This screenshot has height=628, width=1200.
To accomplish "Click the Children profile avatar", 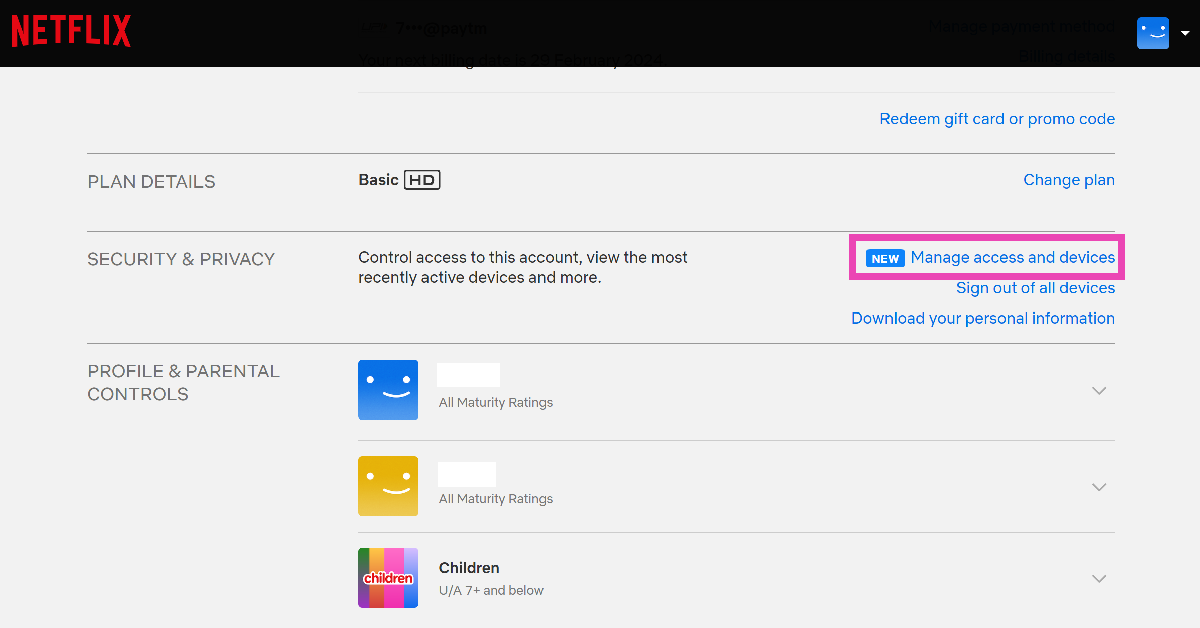I will 388,578.
